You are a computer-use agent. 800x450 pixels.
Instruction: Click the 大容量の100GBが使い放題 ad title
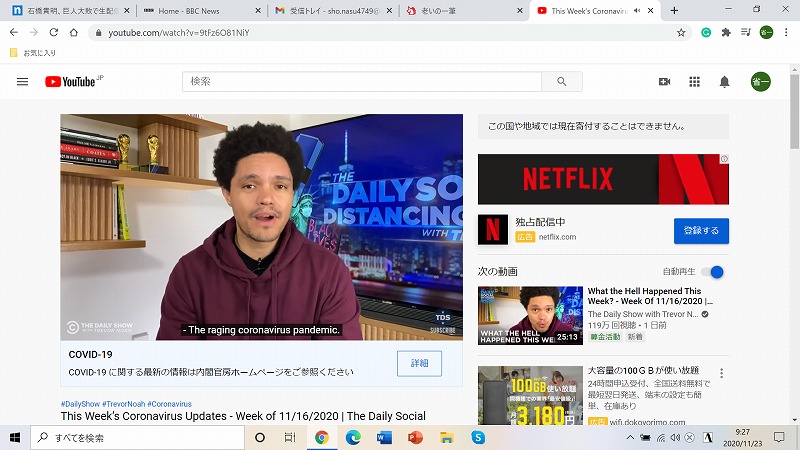coord(643,370)
